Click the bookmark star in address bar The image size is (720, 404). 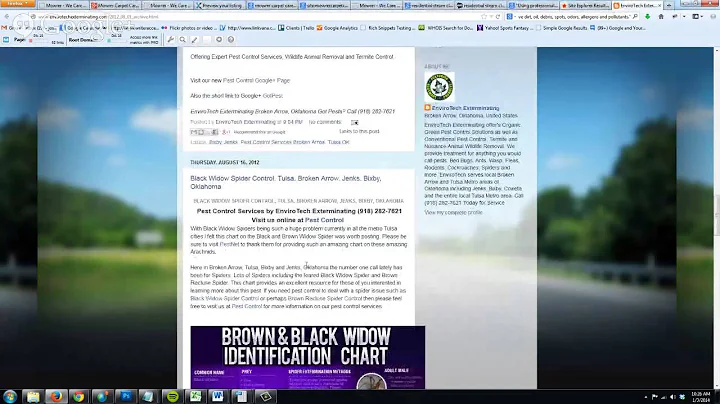[484, 17]
